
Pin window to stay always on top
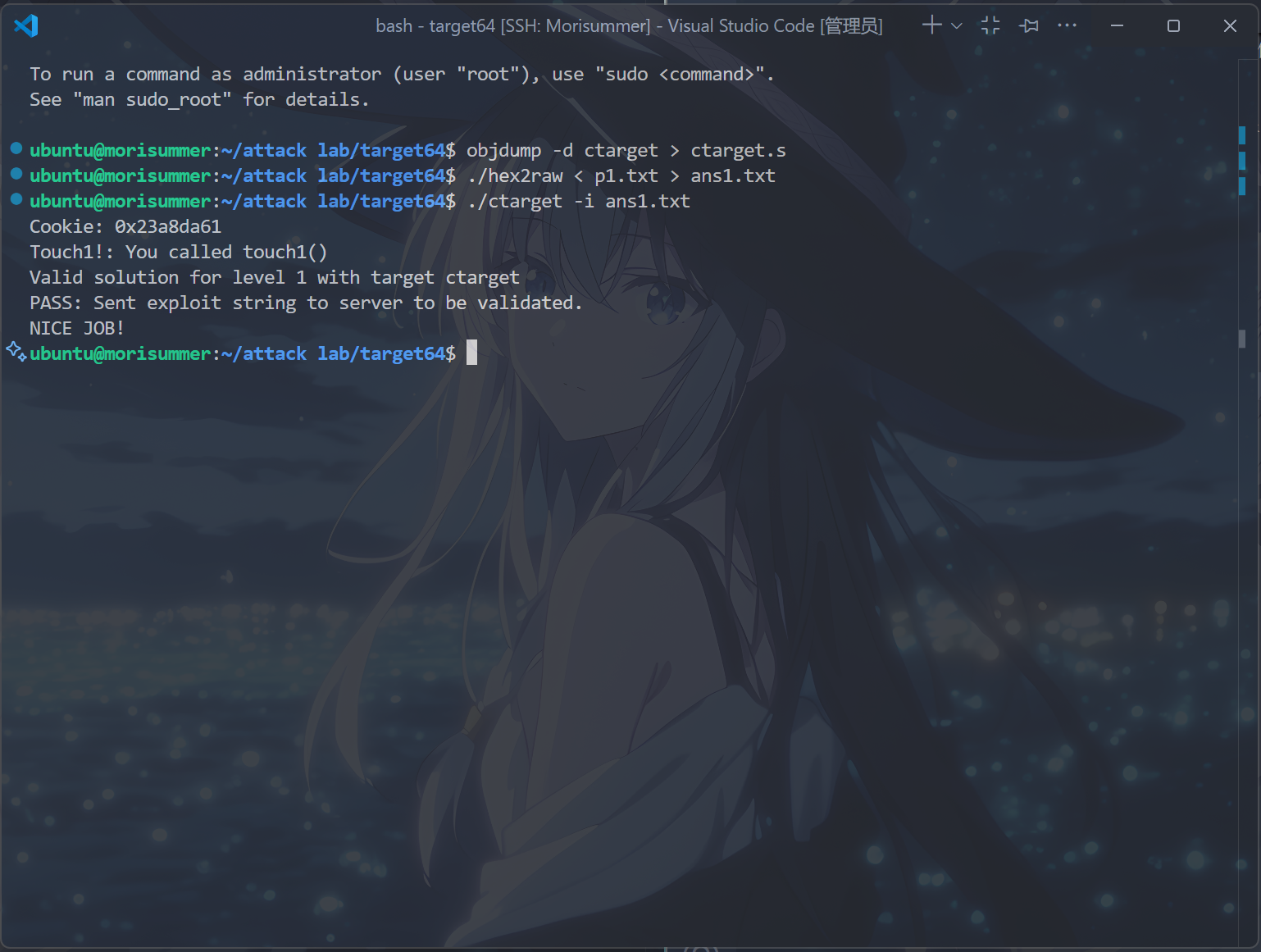(x=1028, y=25)
